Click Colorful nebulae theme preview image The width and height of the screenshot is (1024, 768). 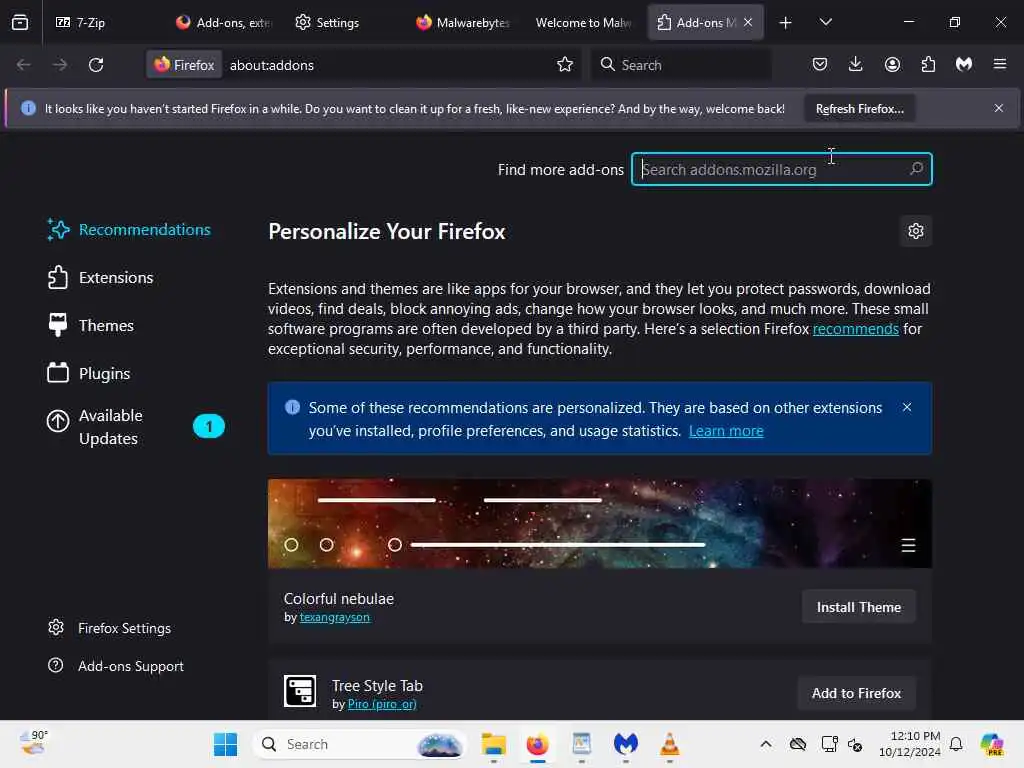[600, 524]
